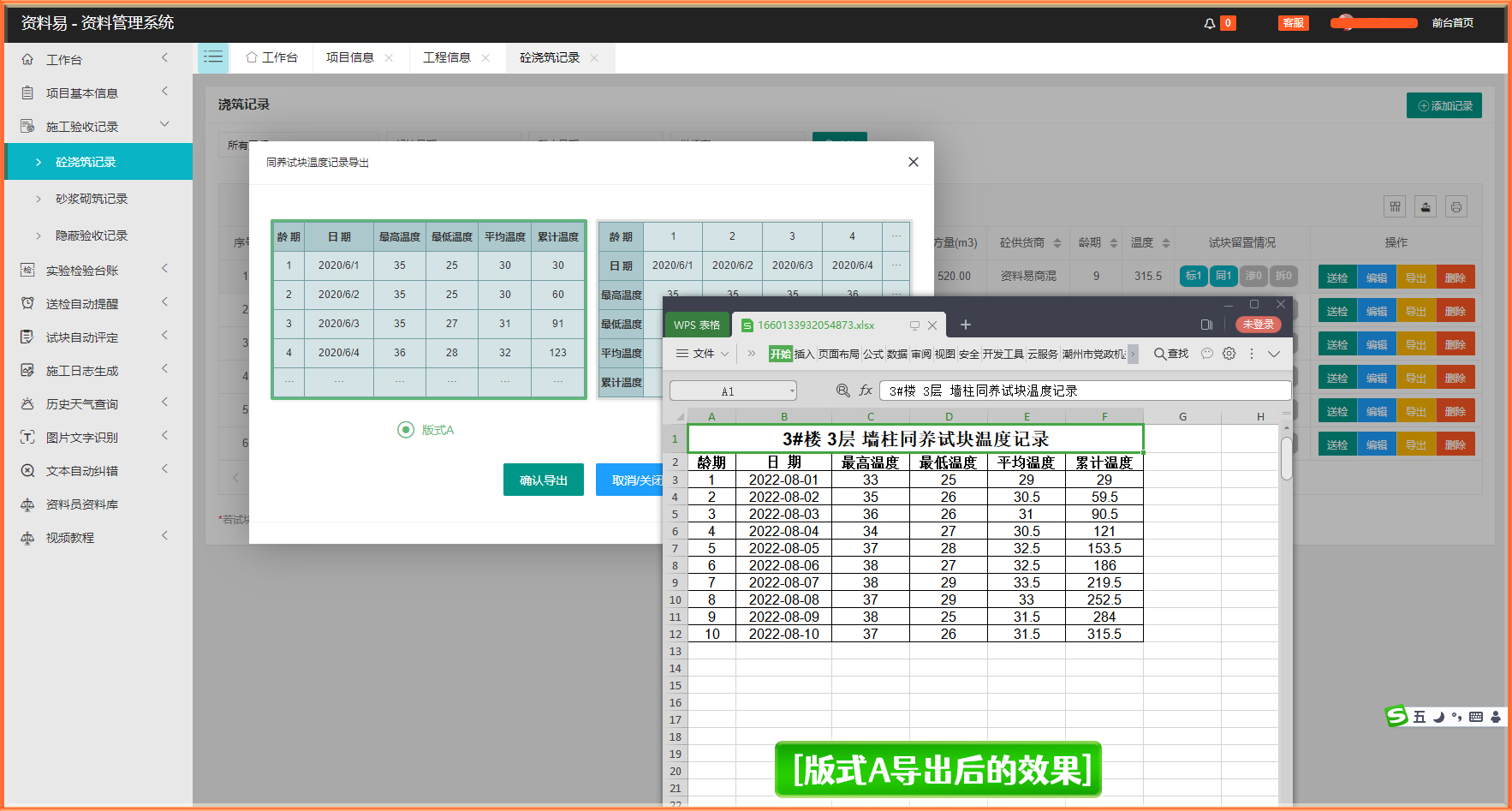Click the WPS feedback chat bubble icon
Screen dimensions: 1512x811
click(1207, 354)
